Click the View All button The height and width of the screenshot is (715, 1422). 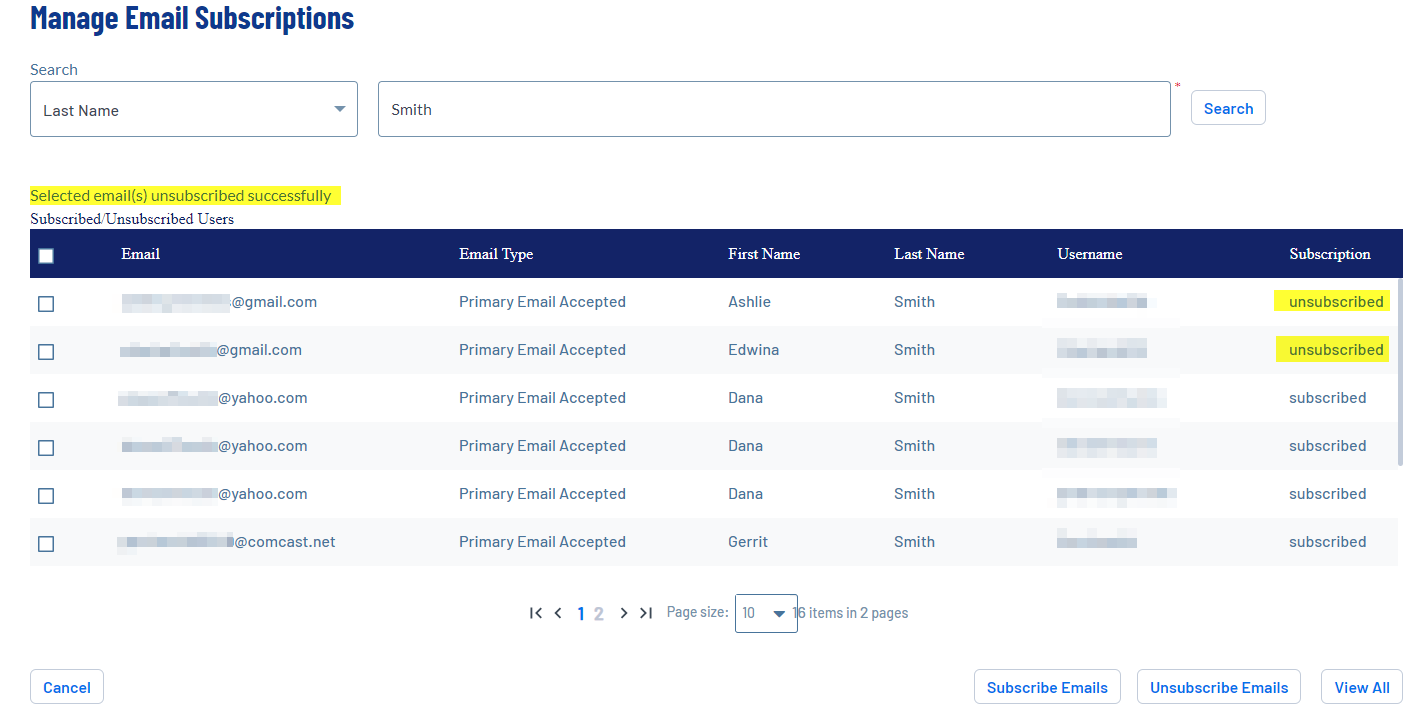[x=1361, y=687]
